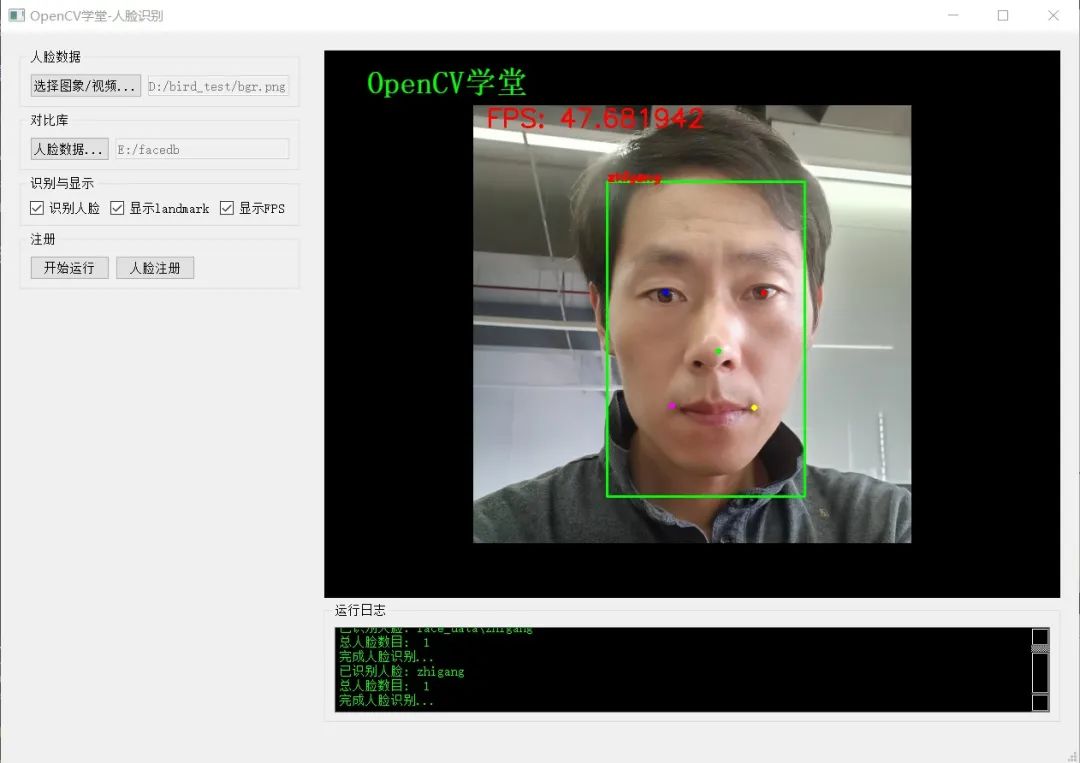Maximize the application window
This screenshot has width=1080, height=763.
(1004, 16)
